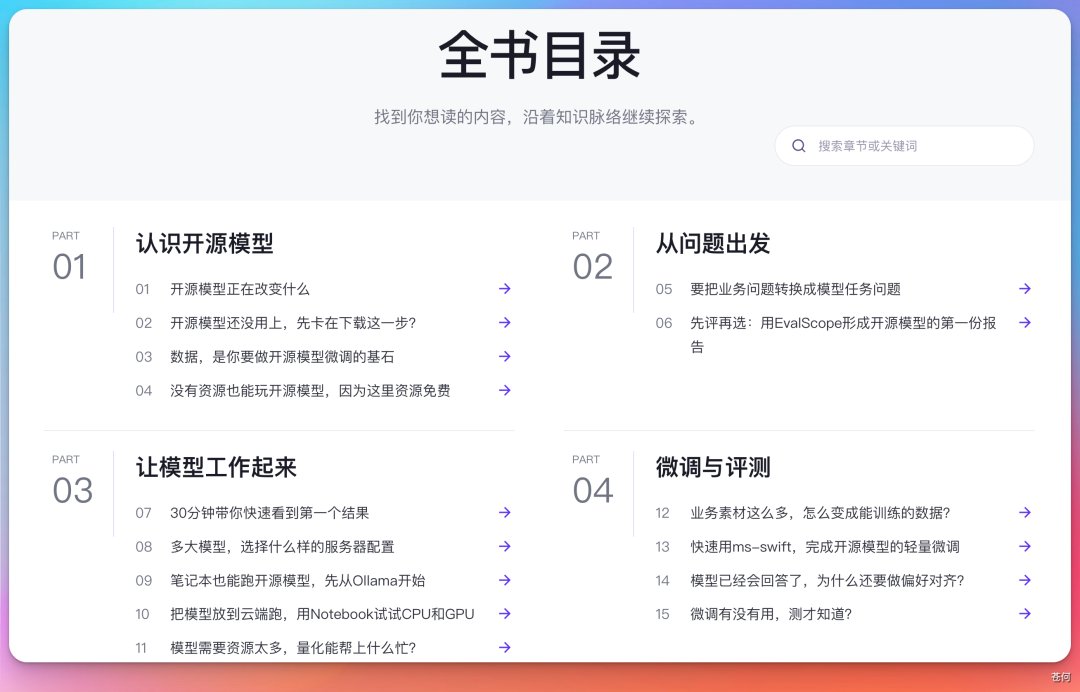
Task: Open chapter 把模型放到云端跑，用Notebook试试CPU和GPU
Action: (x=322, y=614)
